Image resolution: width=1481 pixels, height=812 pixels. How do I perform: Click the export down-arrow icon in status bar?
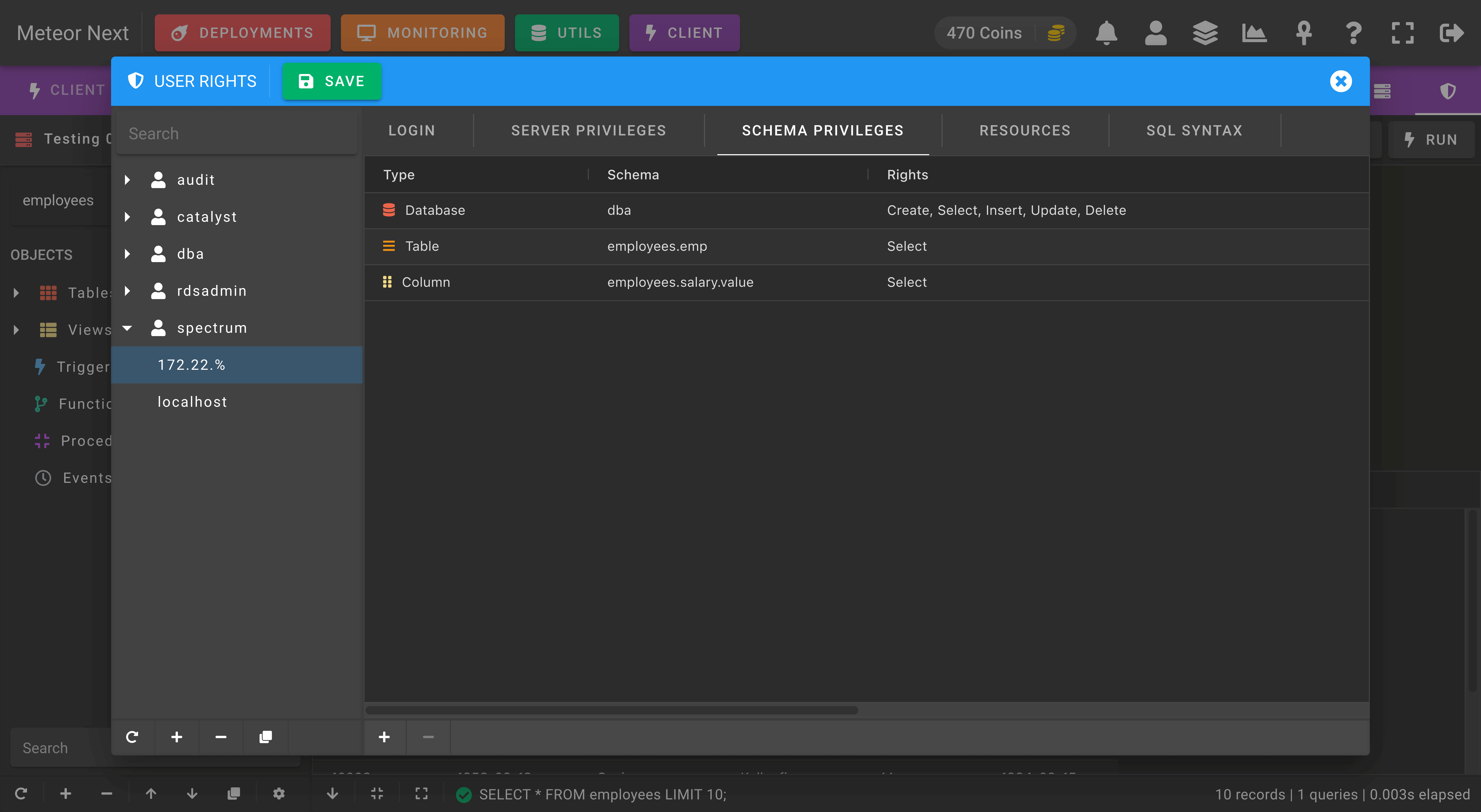tap(332, 793)
